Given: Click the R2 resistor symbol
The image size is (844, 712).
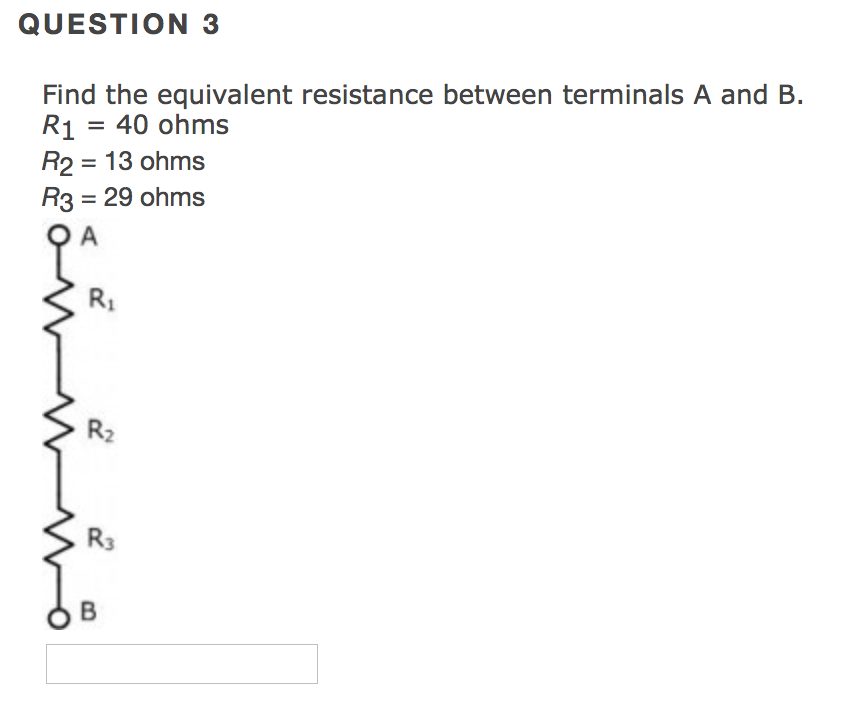Looking at the screenshot, I should pos(60,424).
